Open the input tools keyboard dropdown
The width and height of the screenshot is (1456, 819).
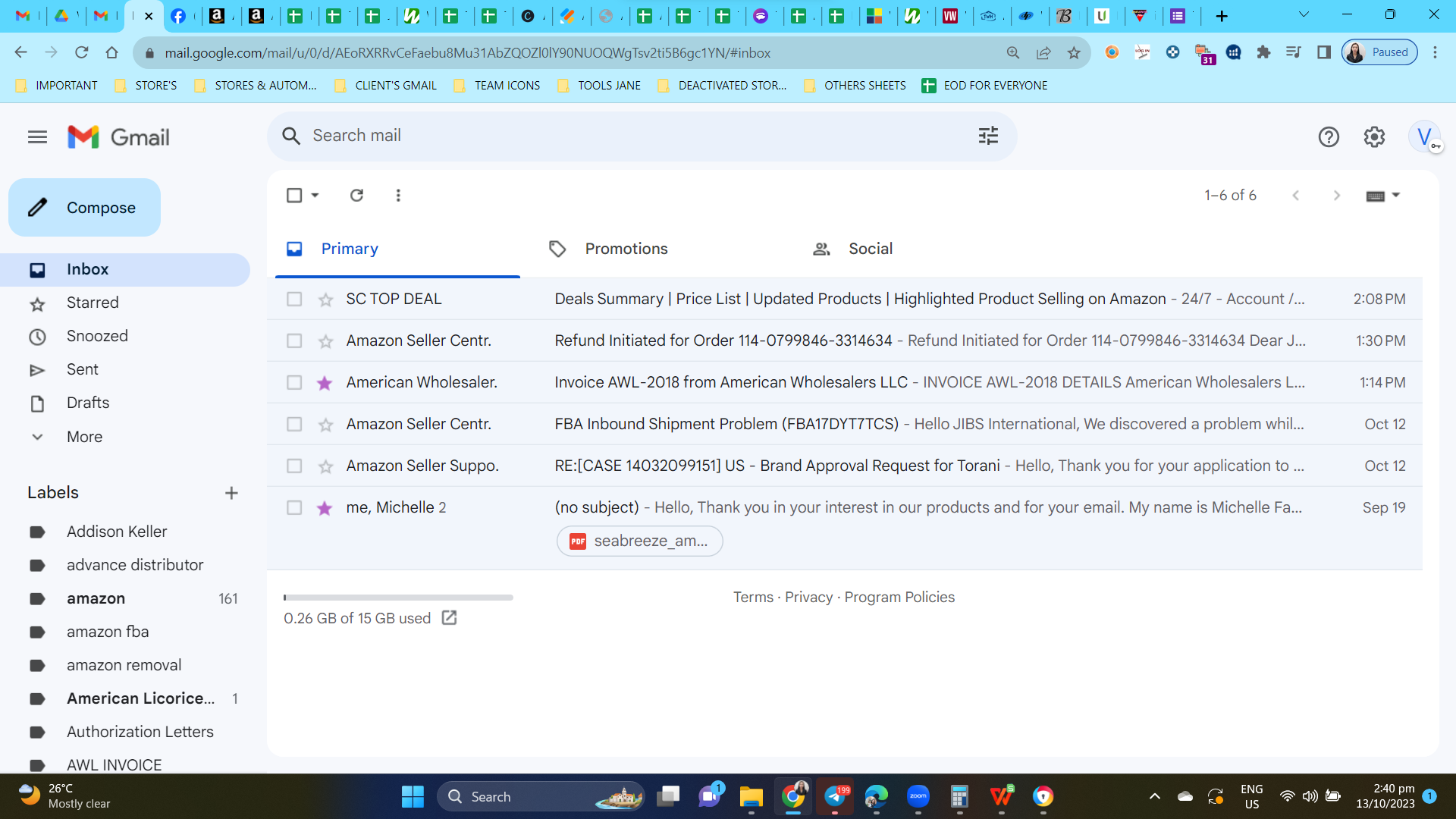(1383, 196)
